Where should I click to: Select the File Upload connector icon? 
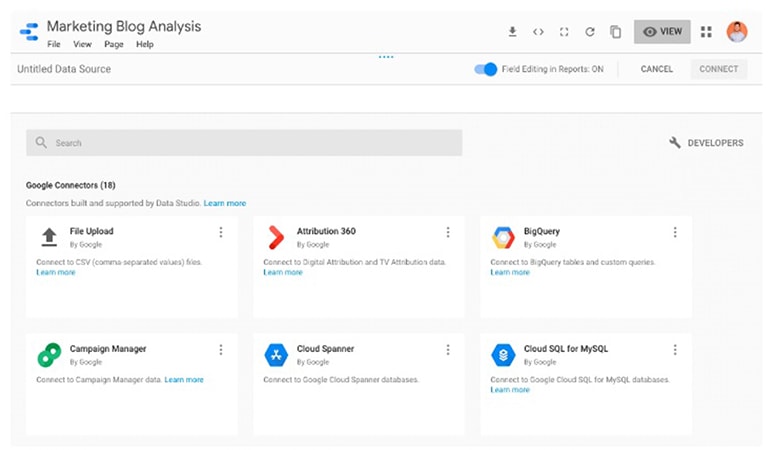click(49, 237)
